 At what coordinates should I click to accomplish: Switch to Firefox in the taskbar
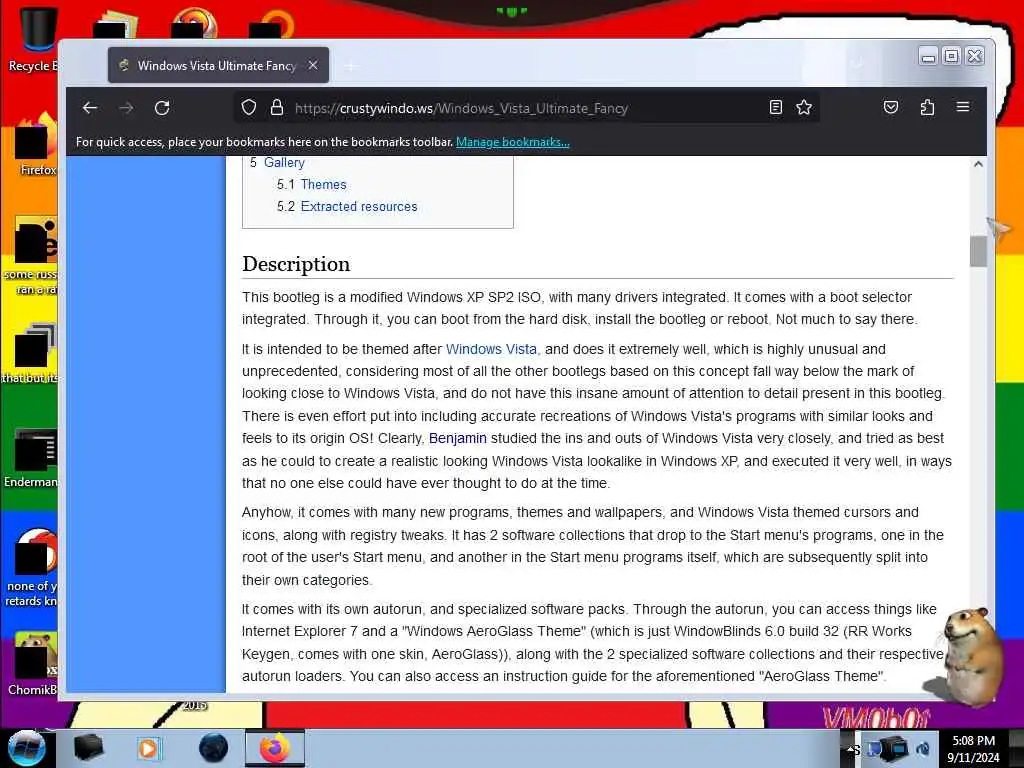[274, 748]
